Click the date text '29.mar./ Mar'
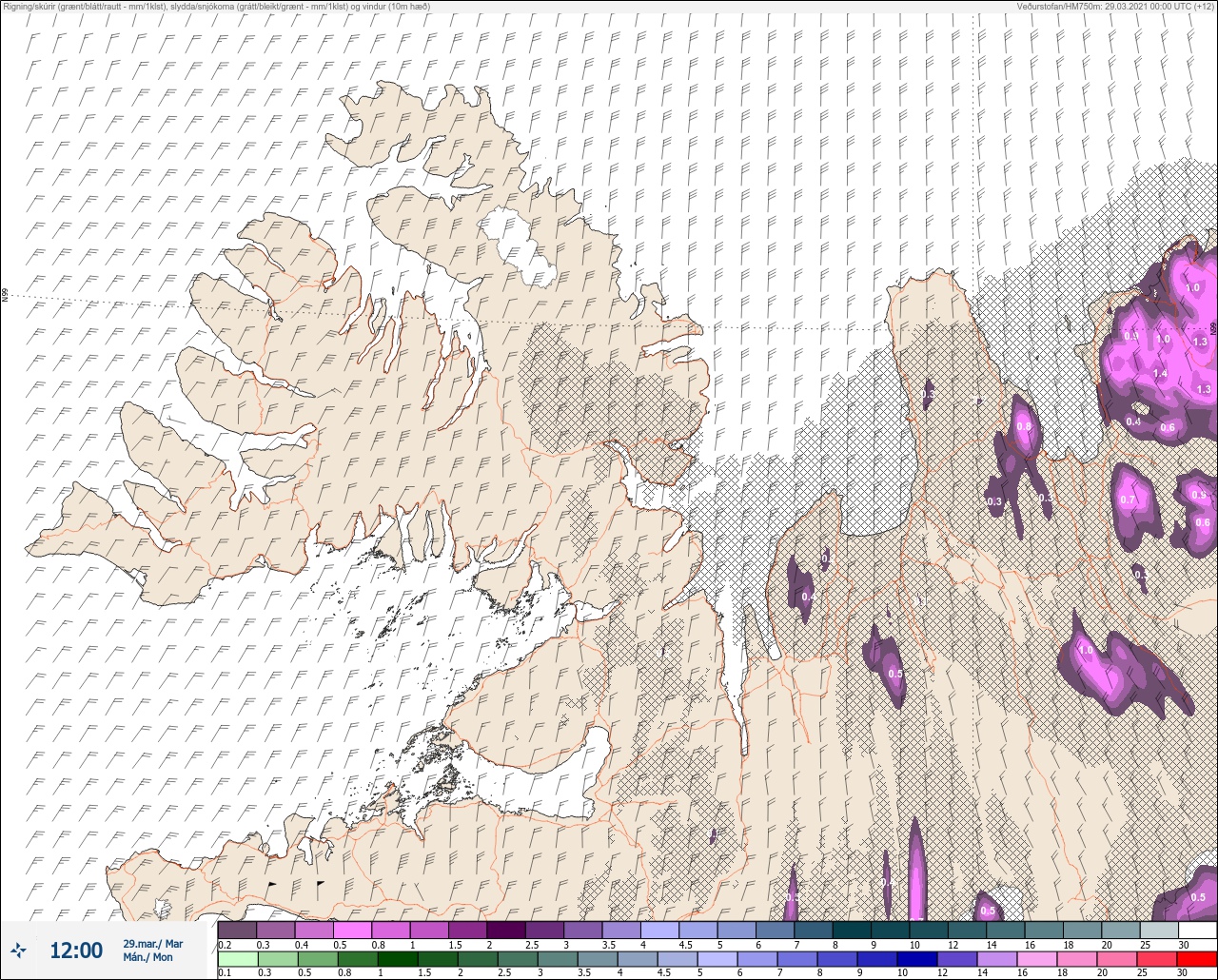This screenshot has width=1218, height=980. [152, 944]
